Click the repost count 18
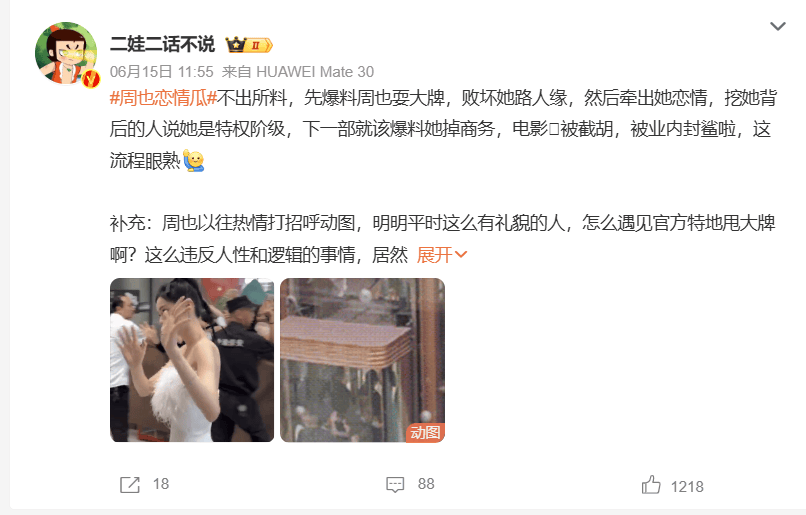 coord(161,484)
